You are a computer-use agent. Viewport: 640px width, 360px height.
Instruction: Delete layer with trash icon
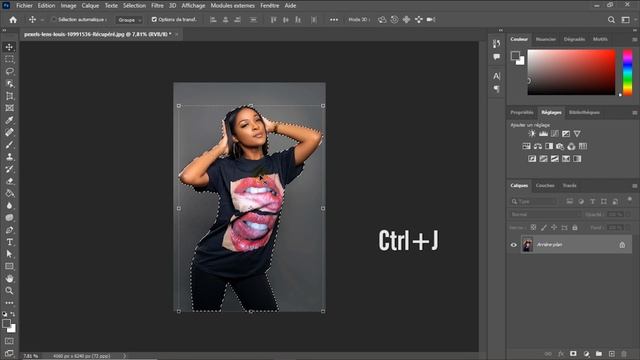[624, 353]
